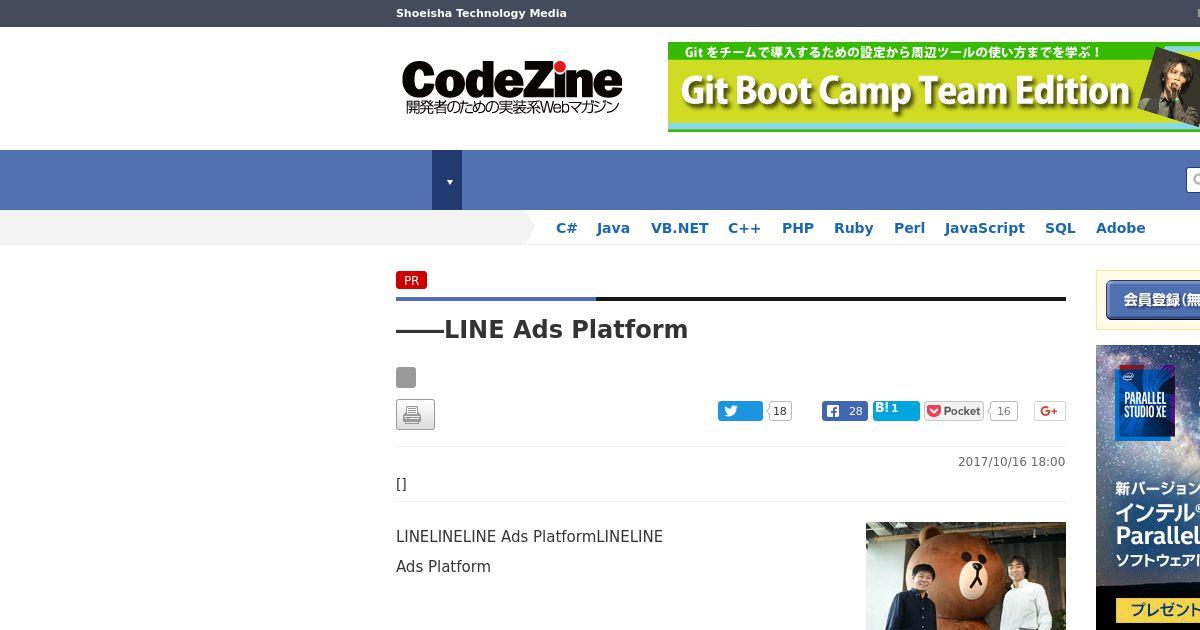
Task: Click the Pocket count 16
Action: 1004,411
